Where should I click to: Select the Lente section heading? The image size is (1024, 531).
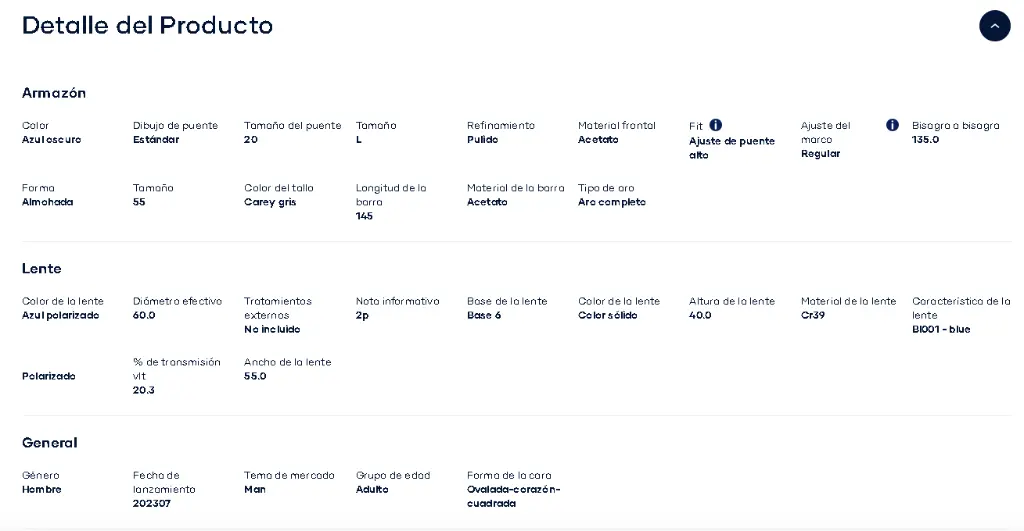click(x=41, y=268)
